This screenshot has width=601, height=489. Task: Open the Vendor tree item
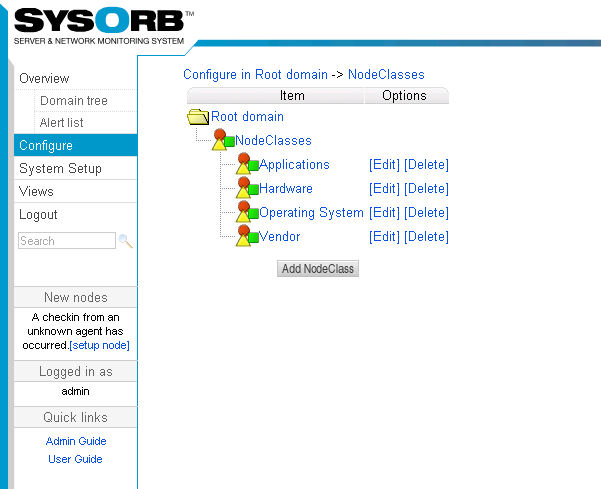279,236
